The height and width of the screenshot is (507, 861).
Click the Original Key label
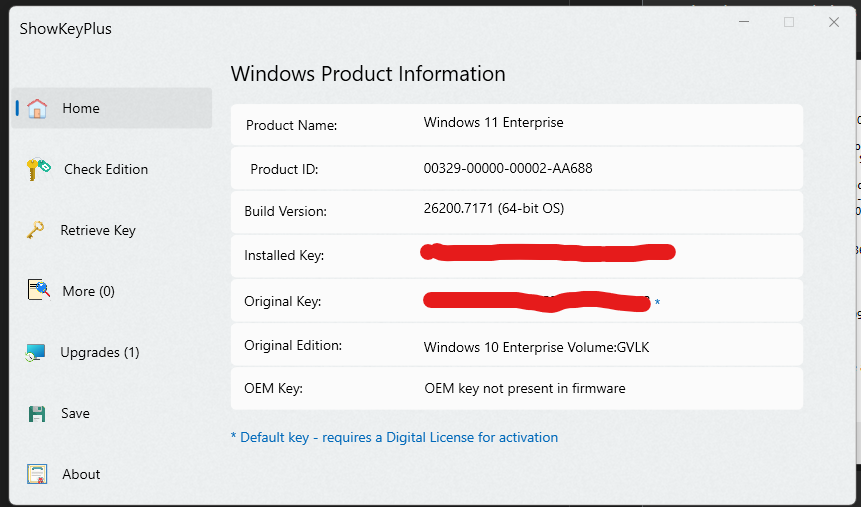click(282, 302)
